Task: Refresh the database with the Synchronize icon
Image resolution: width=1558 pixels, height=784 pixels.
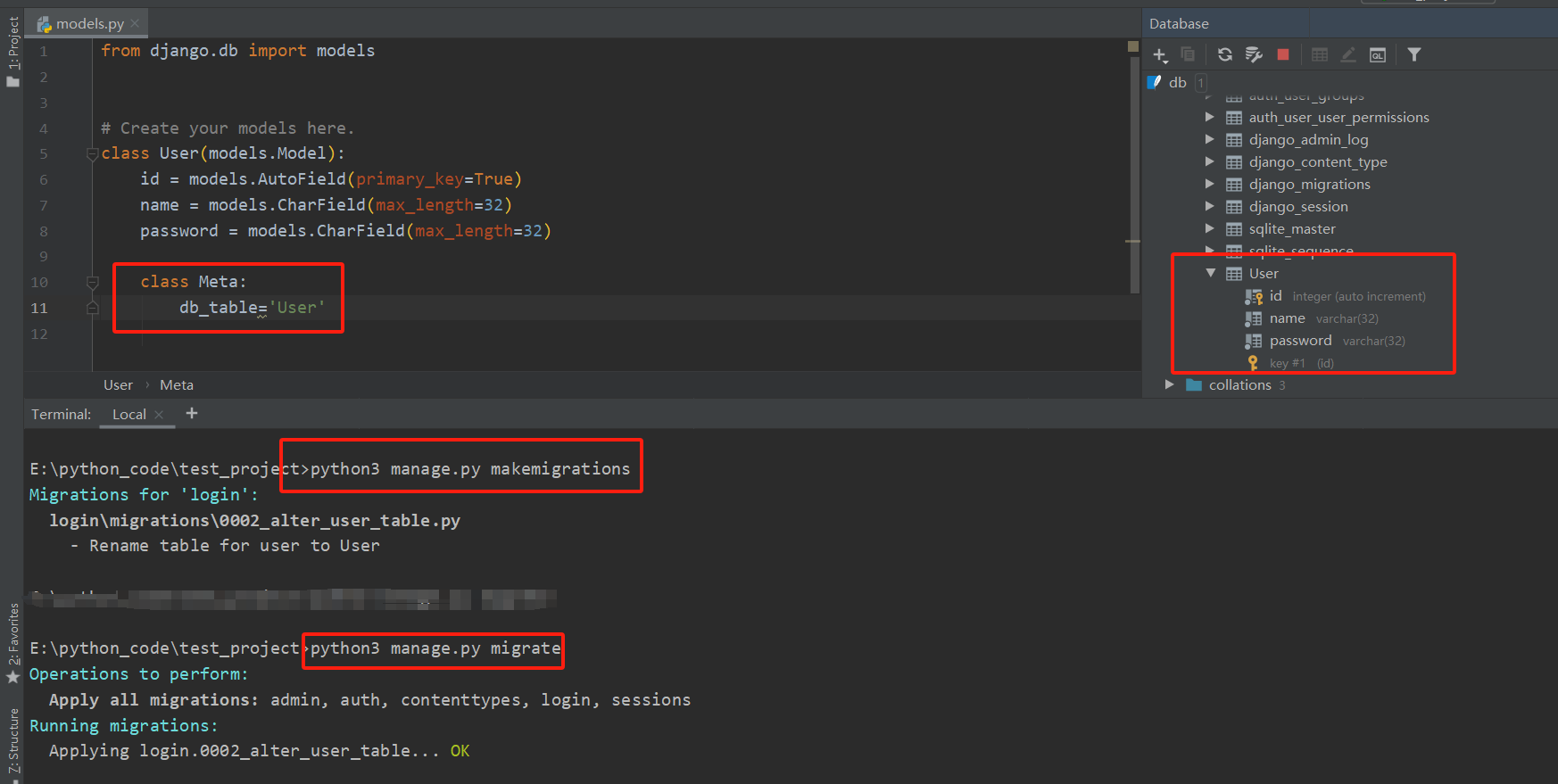Action: tap(1225, 55)
